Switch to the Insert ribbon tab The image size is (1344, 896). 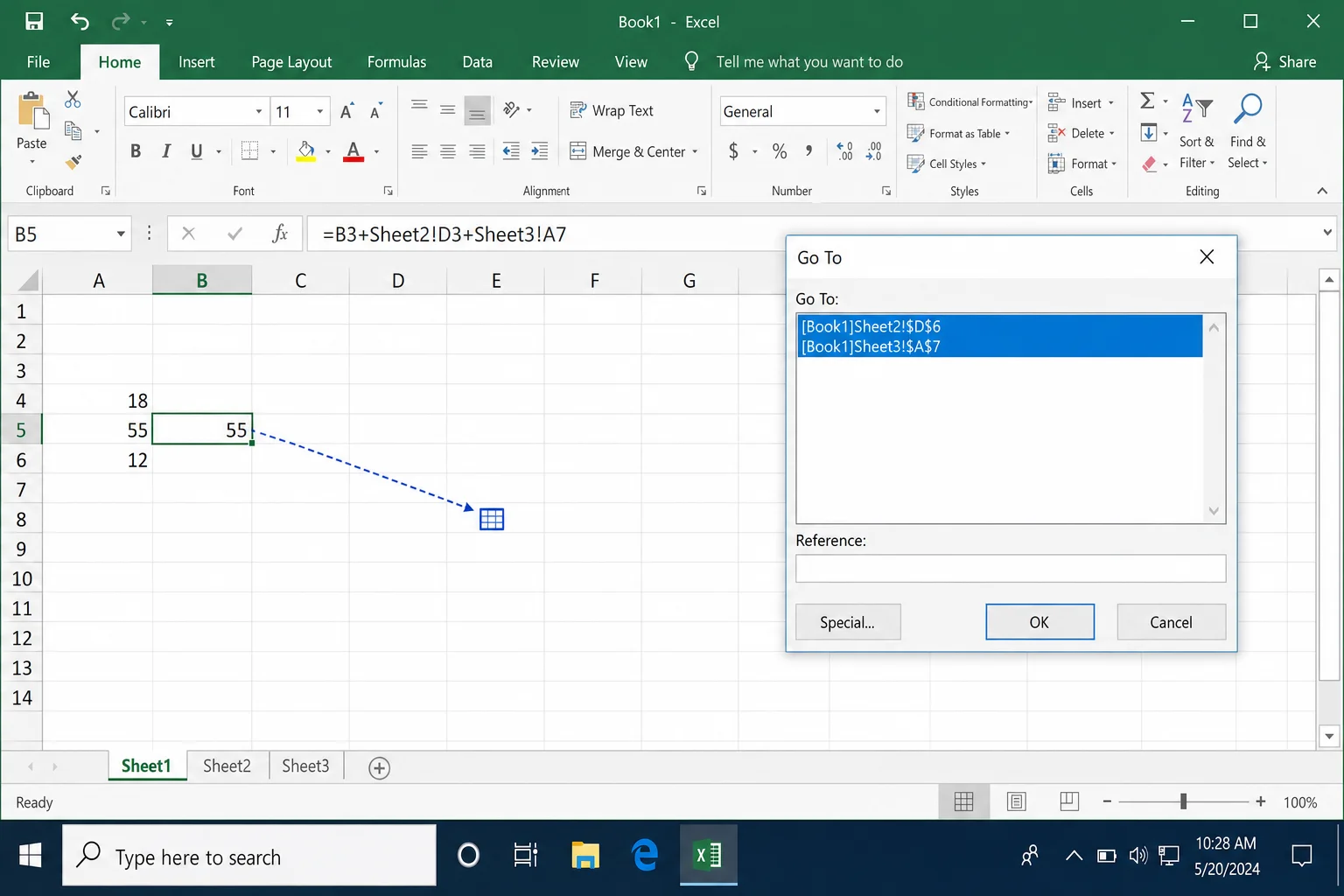[x=196, y=62]
